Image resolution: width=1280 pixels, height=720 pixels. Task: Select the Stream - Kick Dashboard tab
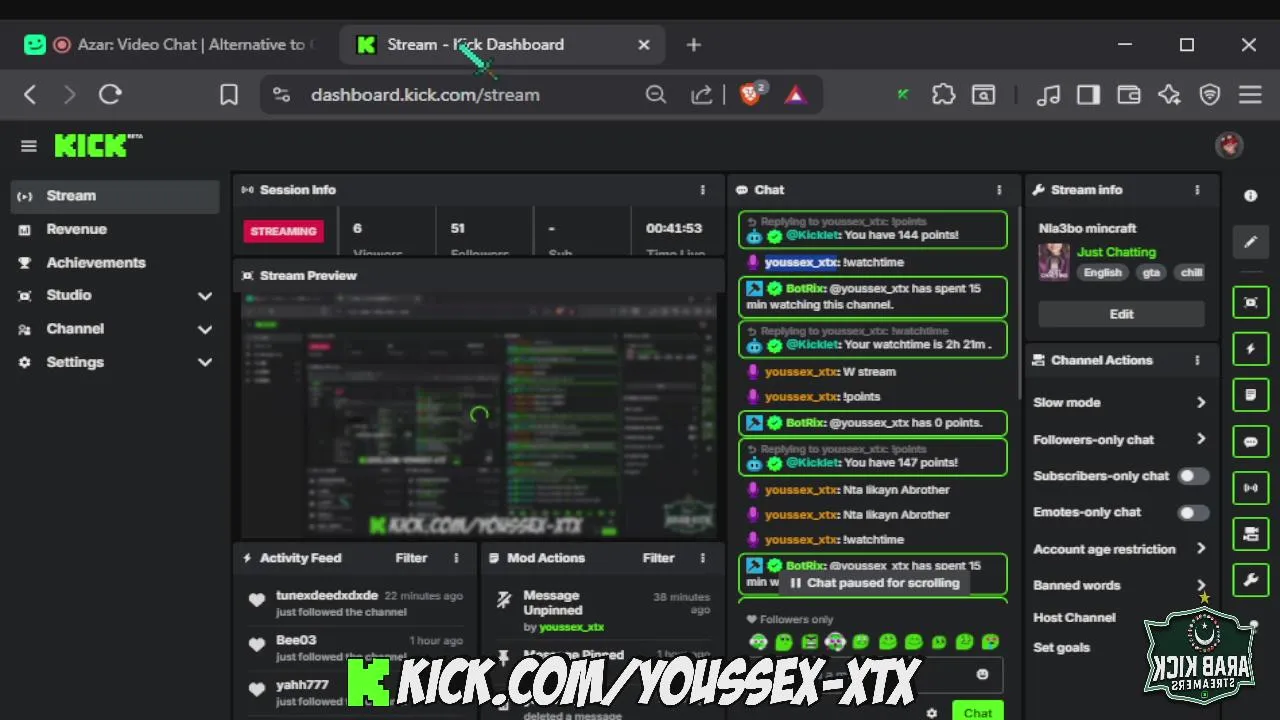[x=504, y=45]
